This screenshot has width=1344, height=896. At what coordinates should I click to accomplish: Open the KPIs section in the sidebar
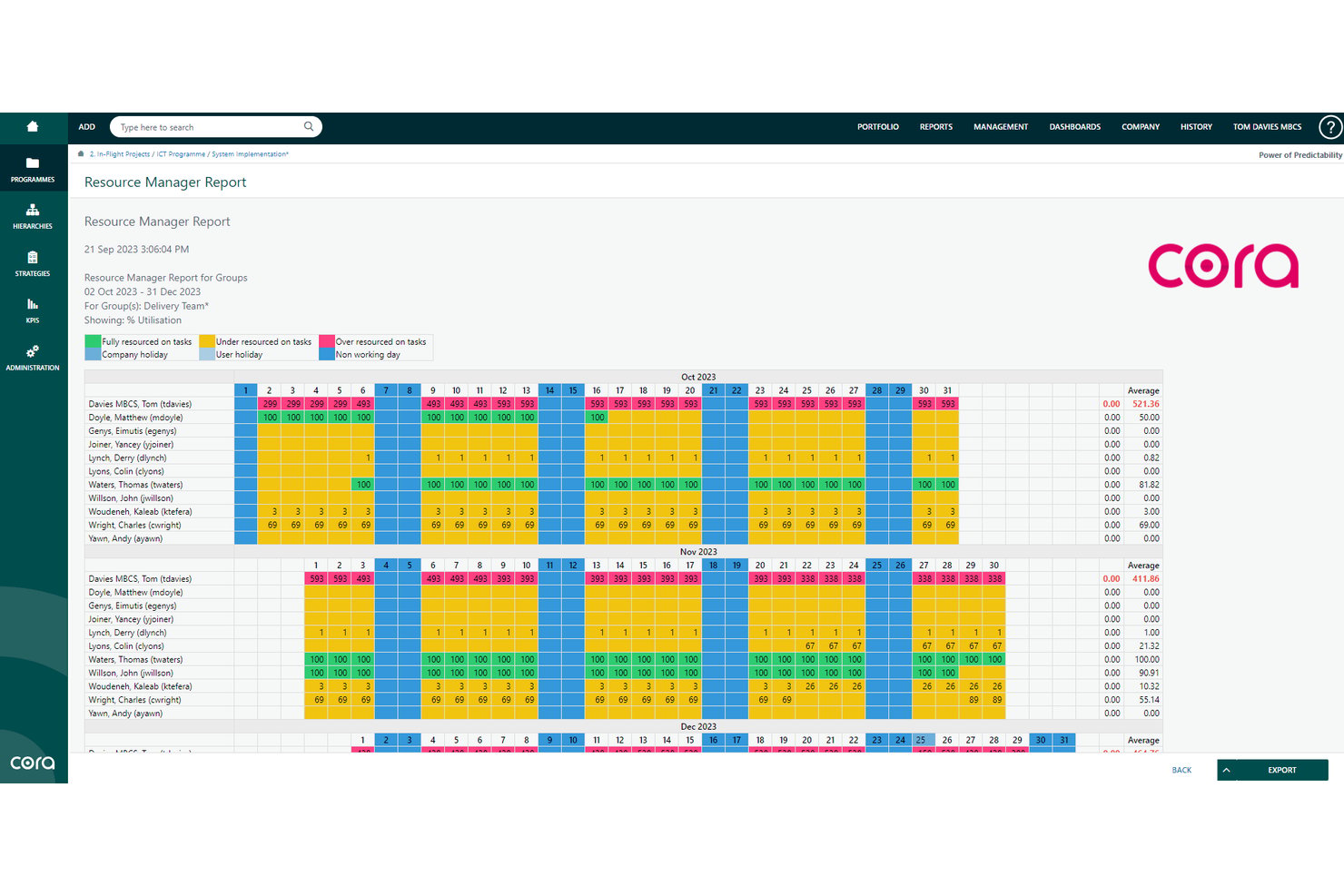click(33, 311)
